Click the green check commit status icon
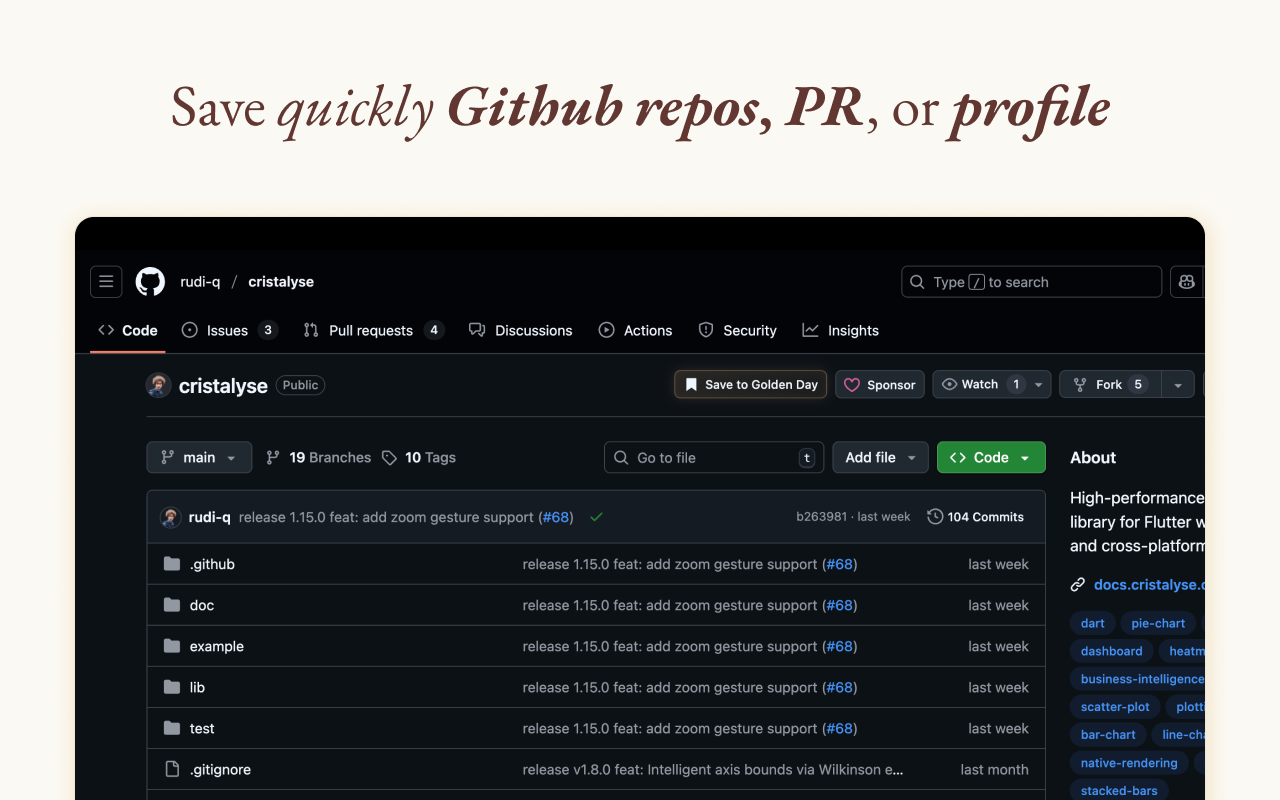The height and width of the screenshot is (800, 1280). 596,517
